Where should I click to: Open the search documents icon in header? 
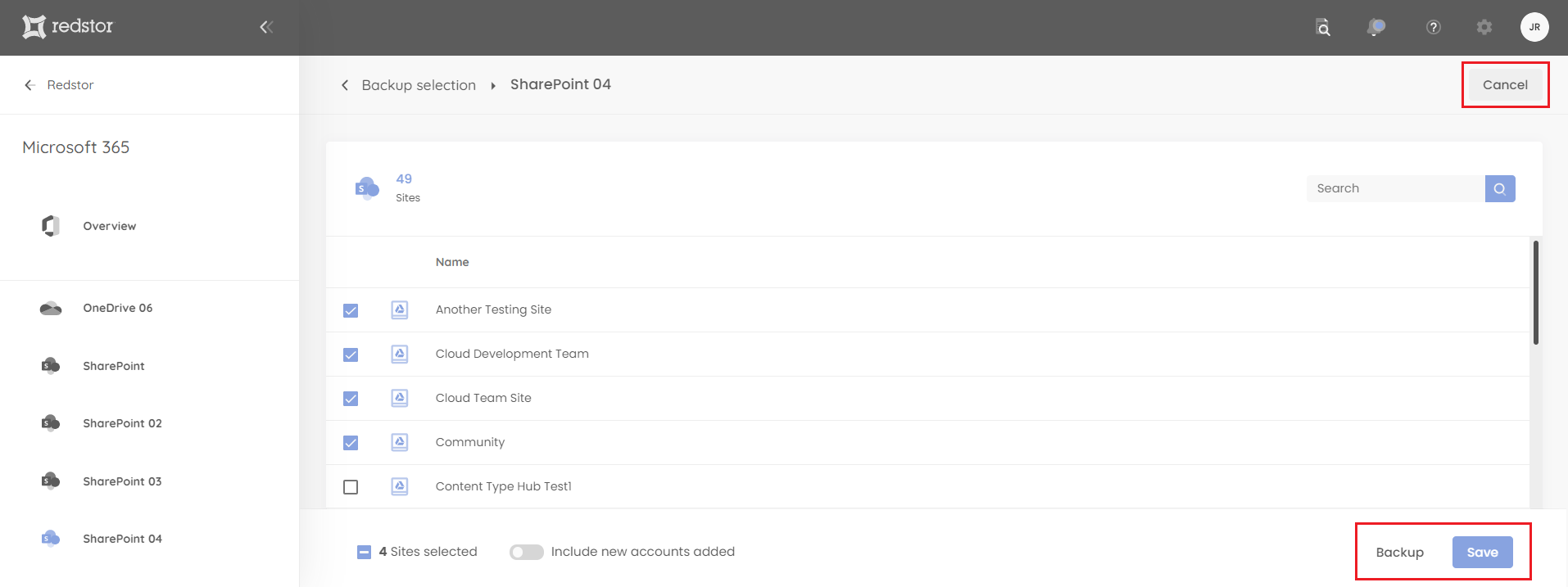click(x=1322, y=27)
